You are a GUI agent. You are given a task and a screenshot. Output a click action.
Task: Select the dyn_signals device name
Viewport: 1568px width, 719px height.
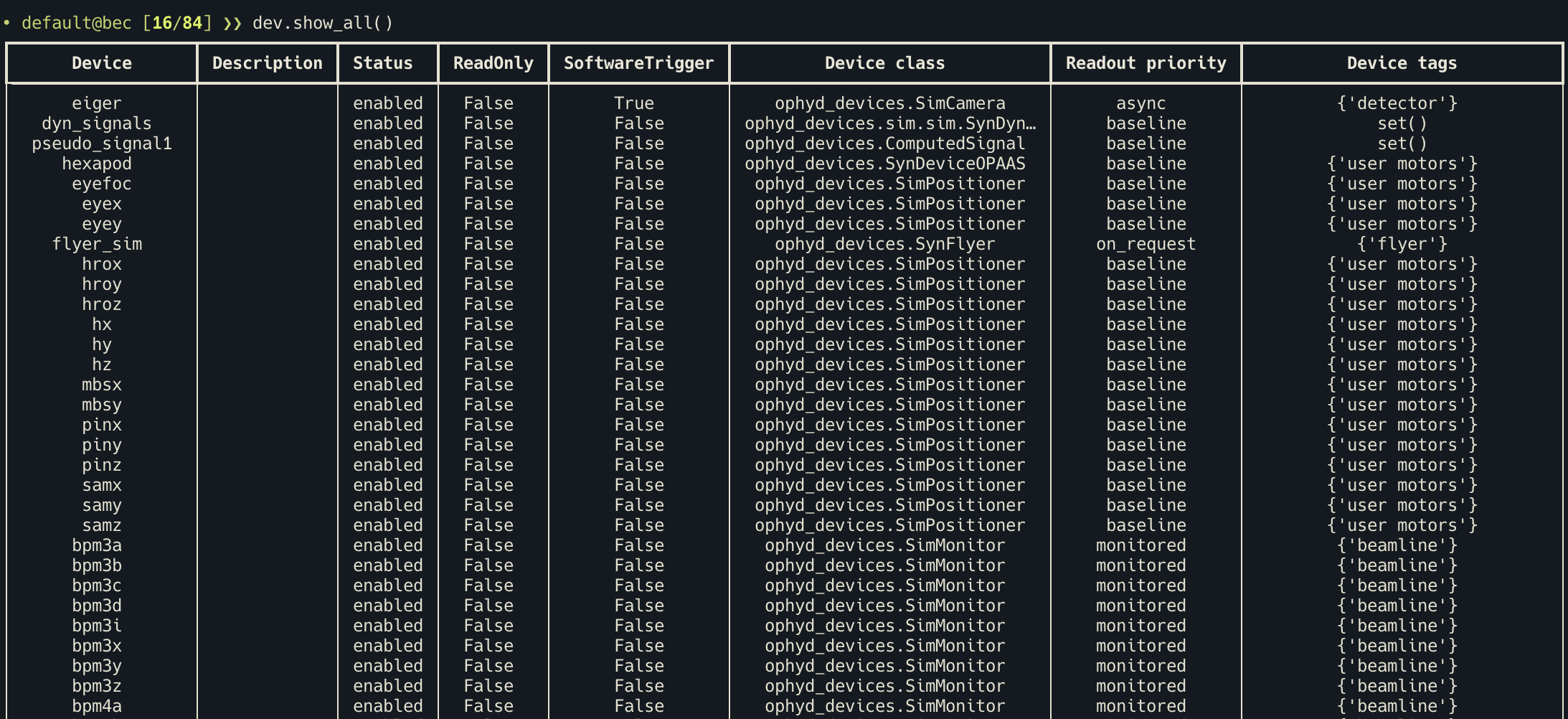(x=97, y=123)
